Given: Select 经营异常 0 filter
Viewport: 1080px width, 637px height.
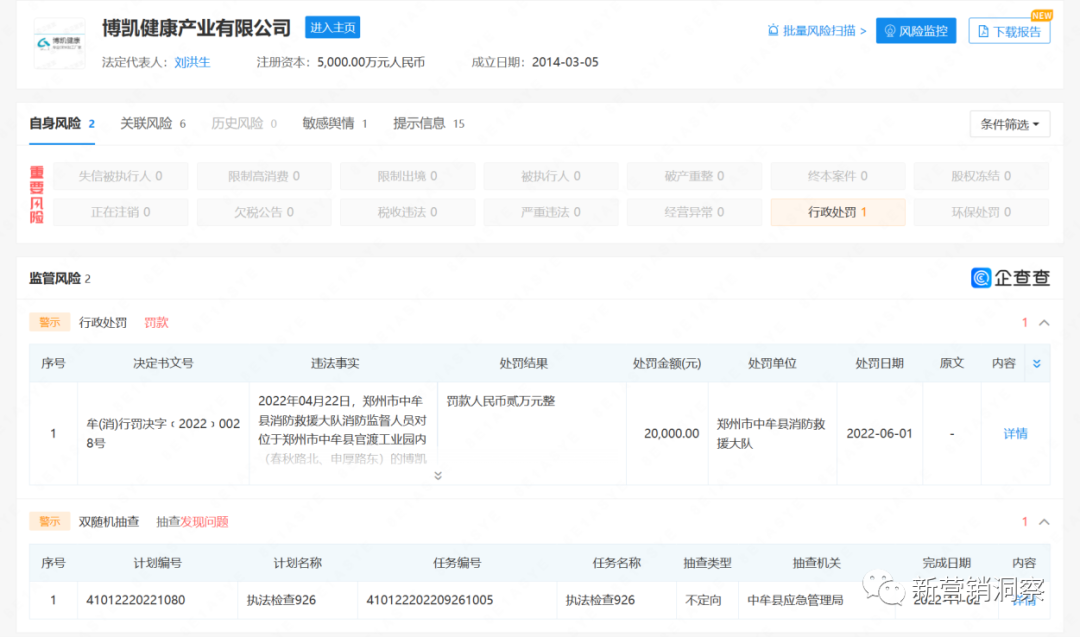Looking at the screenshot, I should [x=694, y=212].
